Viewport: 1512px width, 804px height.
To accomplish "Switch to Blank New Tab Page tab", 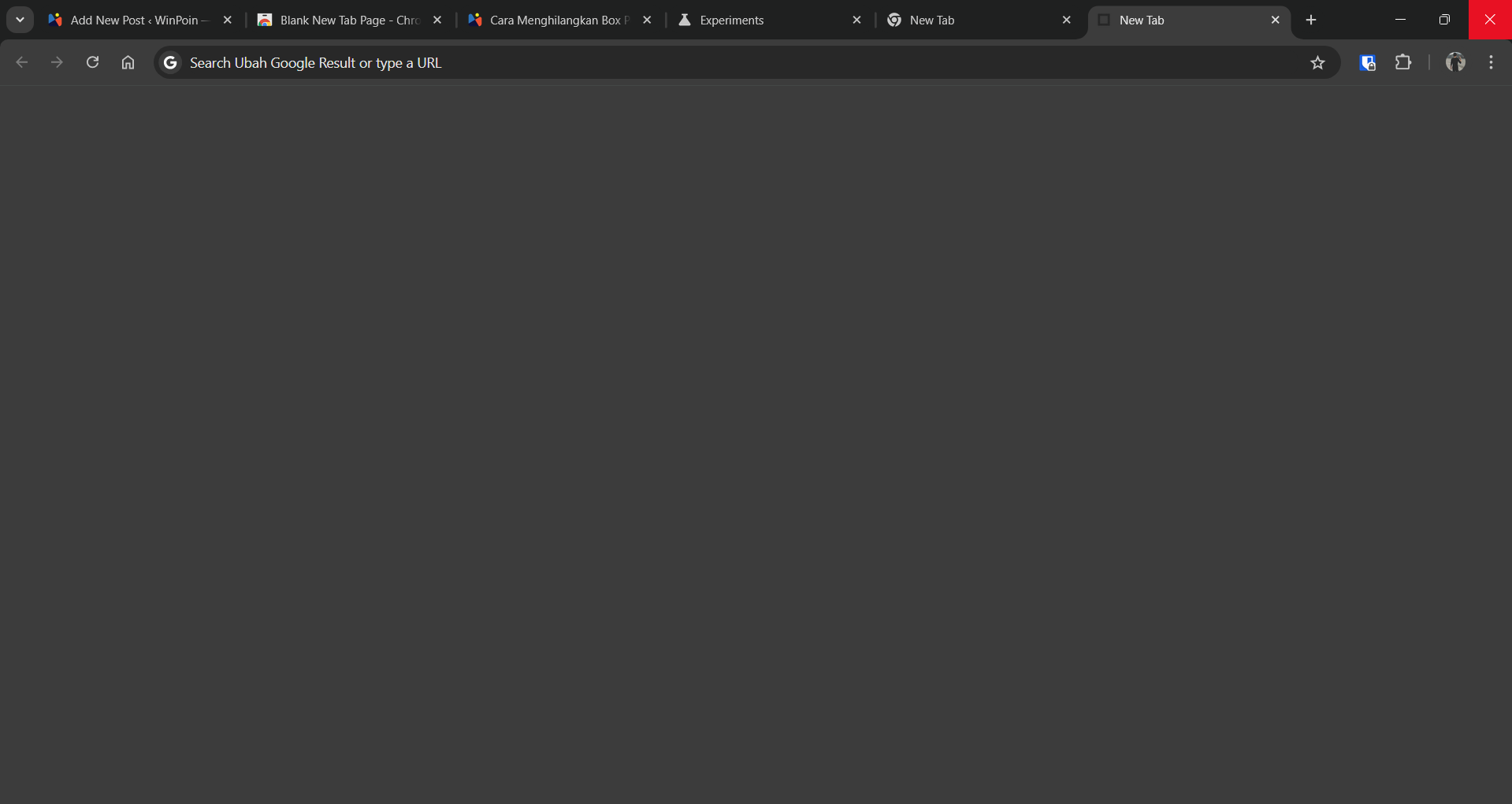I will point(351,20).
